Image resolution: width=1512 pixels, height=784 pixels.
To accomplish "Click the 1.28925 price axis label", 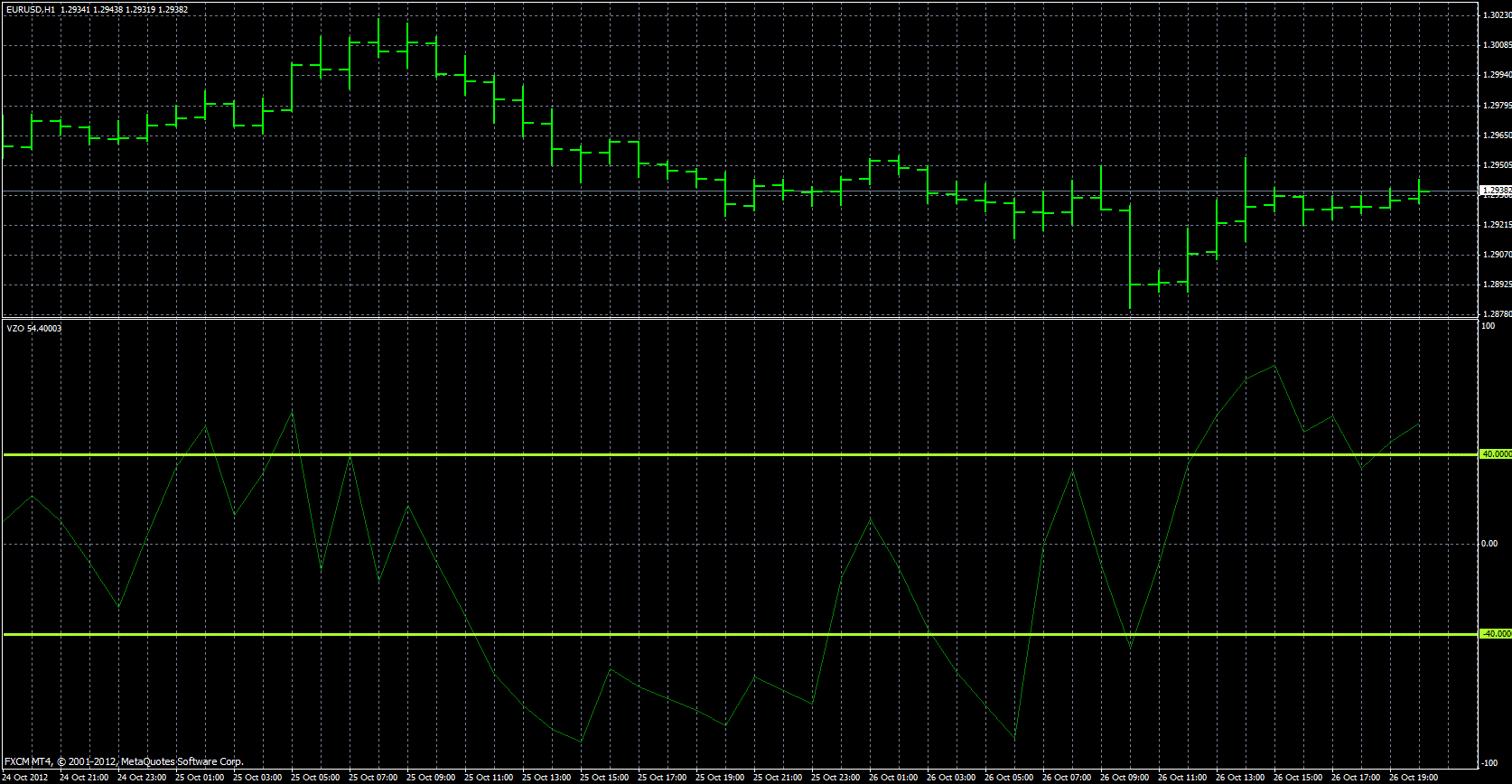I will [x=1498, y=285].
